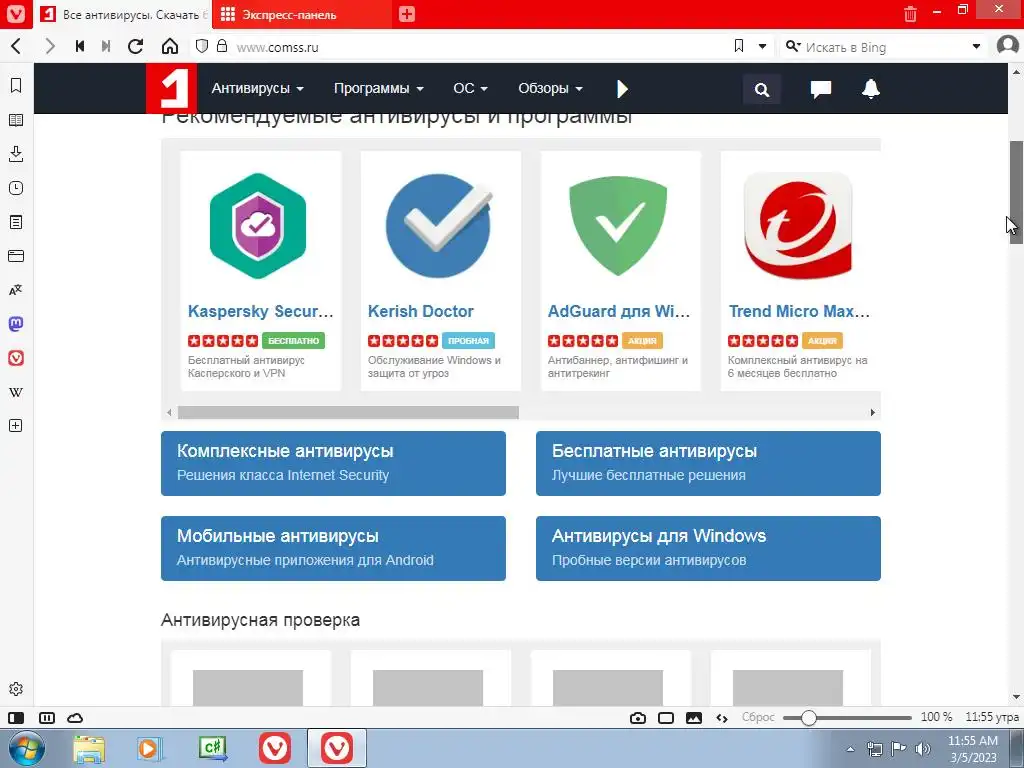The image size is (1024, 768).
Task: Reload the current page
Action: 135,46
